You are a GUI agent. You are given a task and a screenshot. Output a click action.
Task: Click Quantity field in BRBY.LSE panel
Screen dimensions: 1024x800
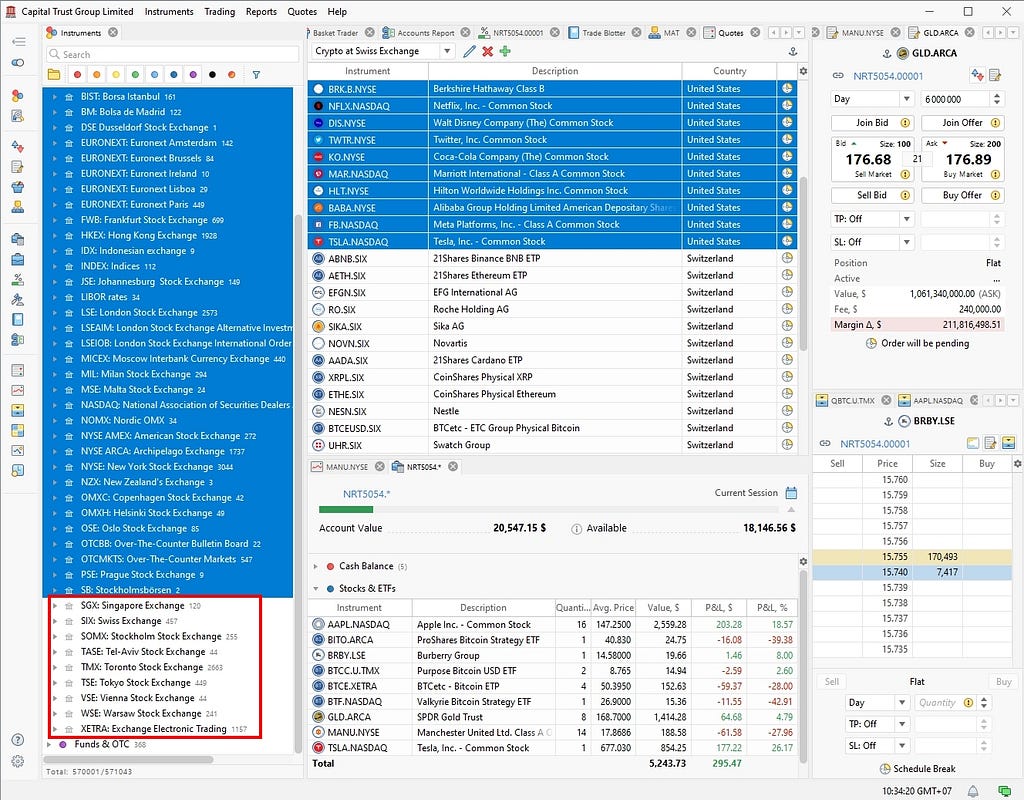tap(937, 703)
